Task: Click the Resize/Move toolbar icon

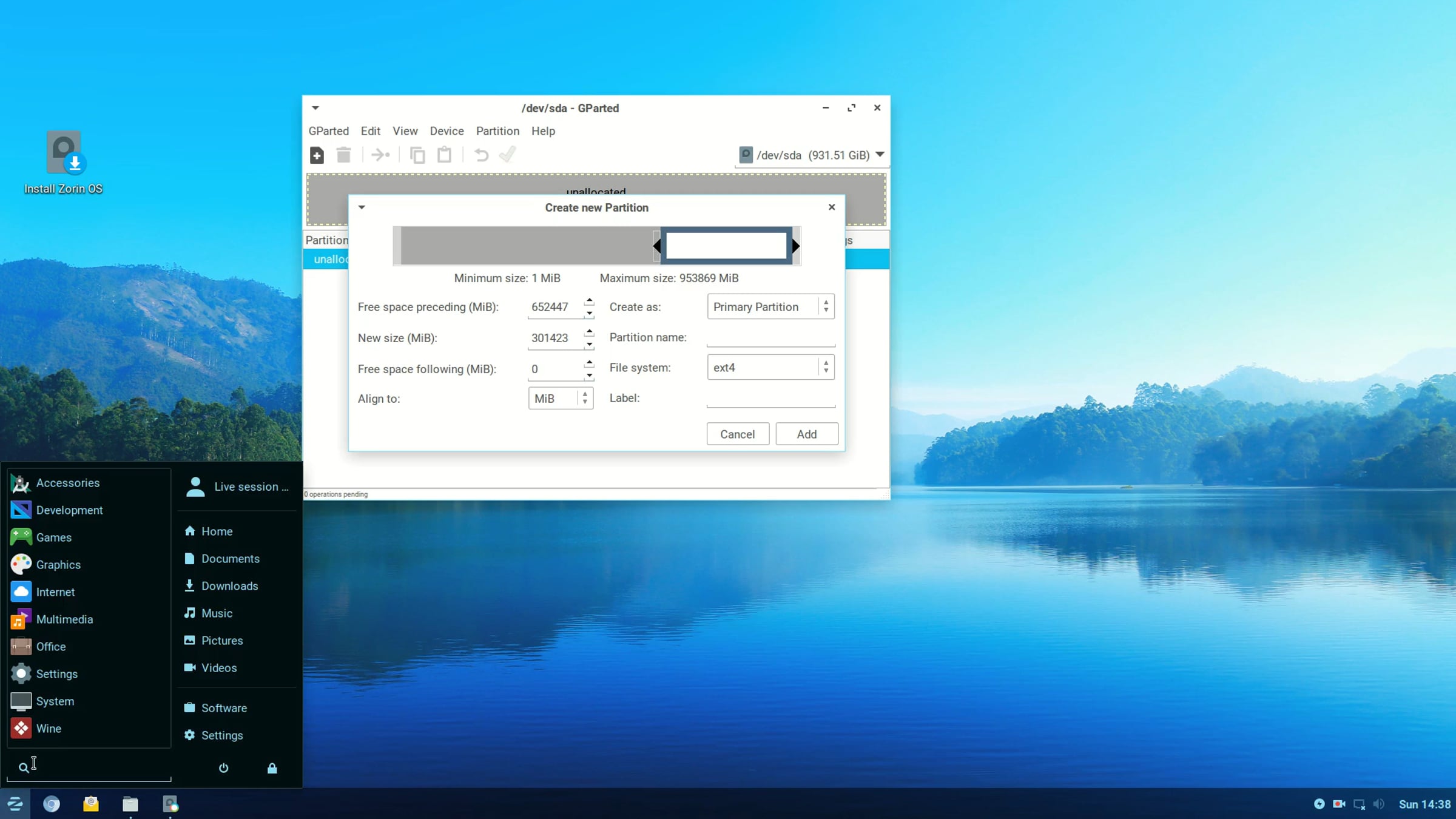Action: 380,155
